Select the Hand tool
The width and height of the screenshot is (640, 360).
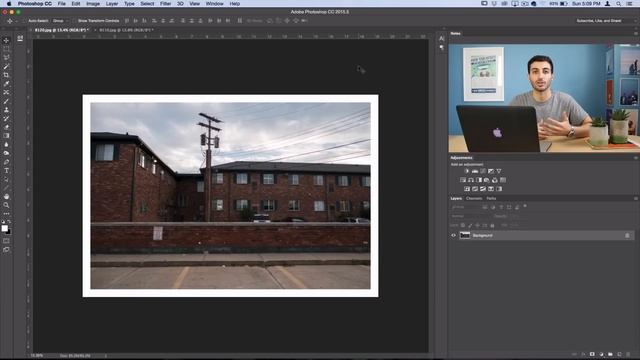(x=6, y=196)
